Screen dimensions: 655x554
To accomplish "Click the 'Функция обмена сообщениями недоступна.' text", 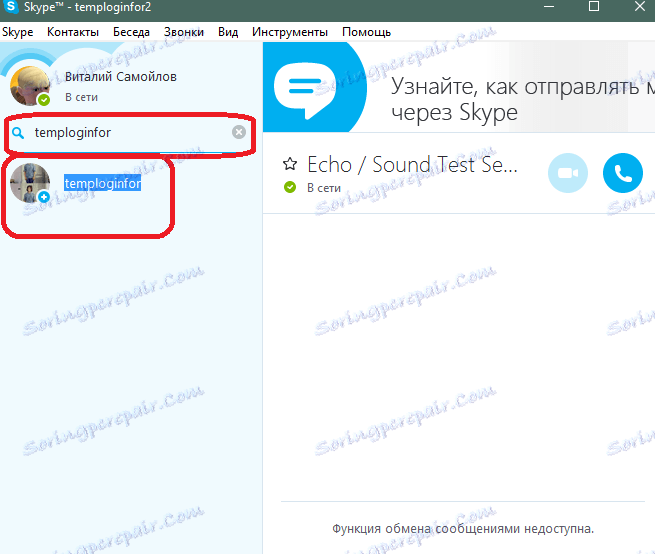I will click(x=463, y=529).
